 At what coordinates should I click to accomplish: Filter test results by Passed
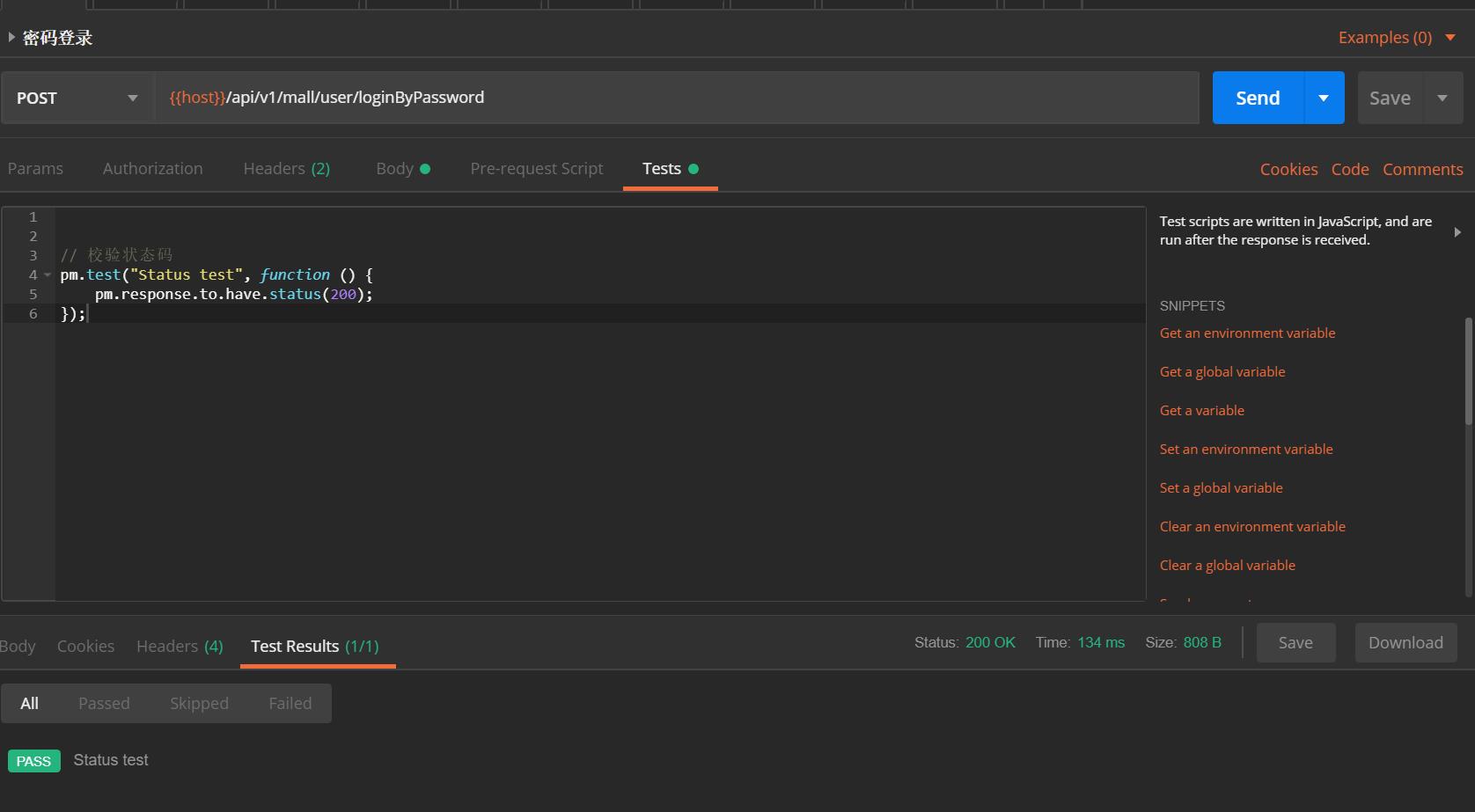(x=104, y=703)
